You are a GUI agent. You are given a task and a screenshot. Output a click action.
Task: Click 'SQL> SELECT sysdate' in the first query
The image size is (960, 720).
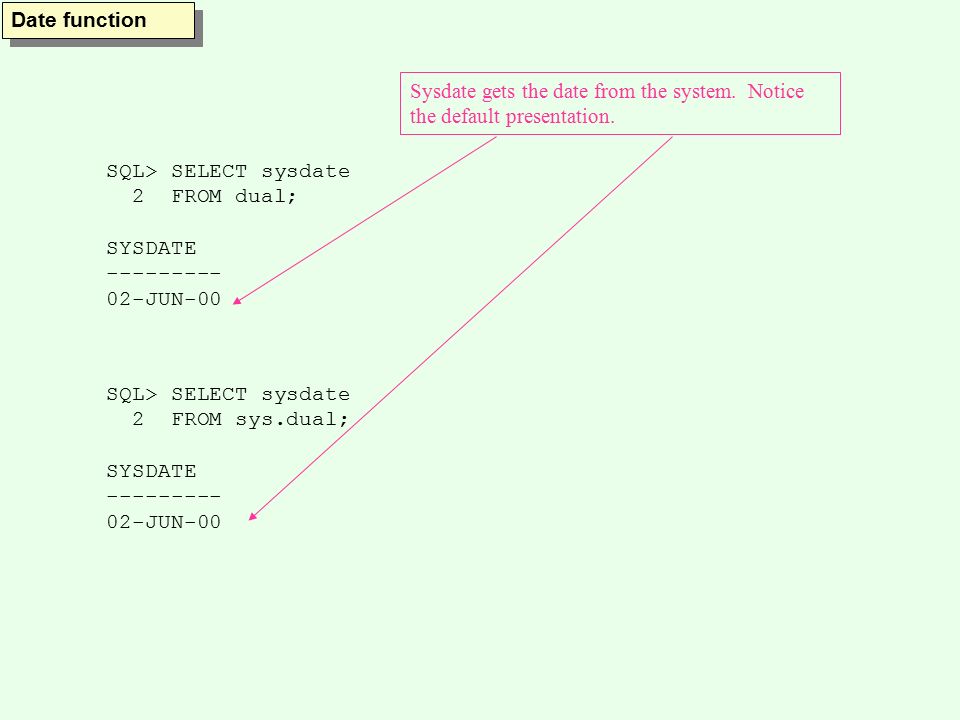pos(228,171)
